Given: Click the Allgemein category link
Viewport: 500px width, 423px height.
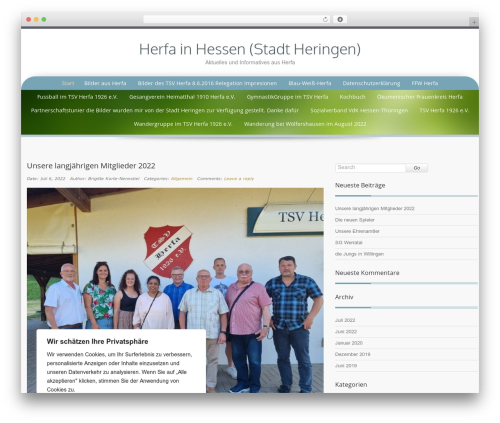Looking at the screenshot, I should point(182,179).
